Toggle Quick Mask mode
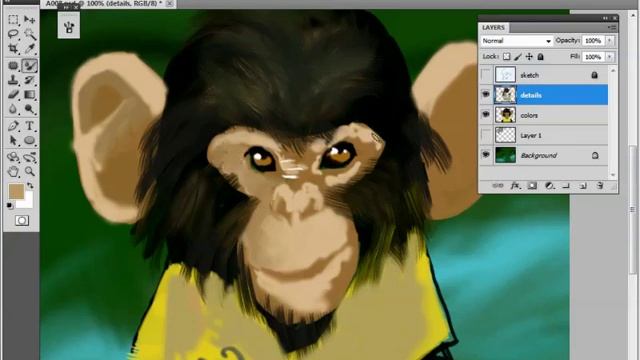 [x=22, y=221]
